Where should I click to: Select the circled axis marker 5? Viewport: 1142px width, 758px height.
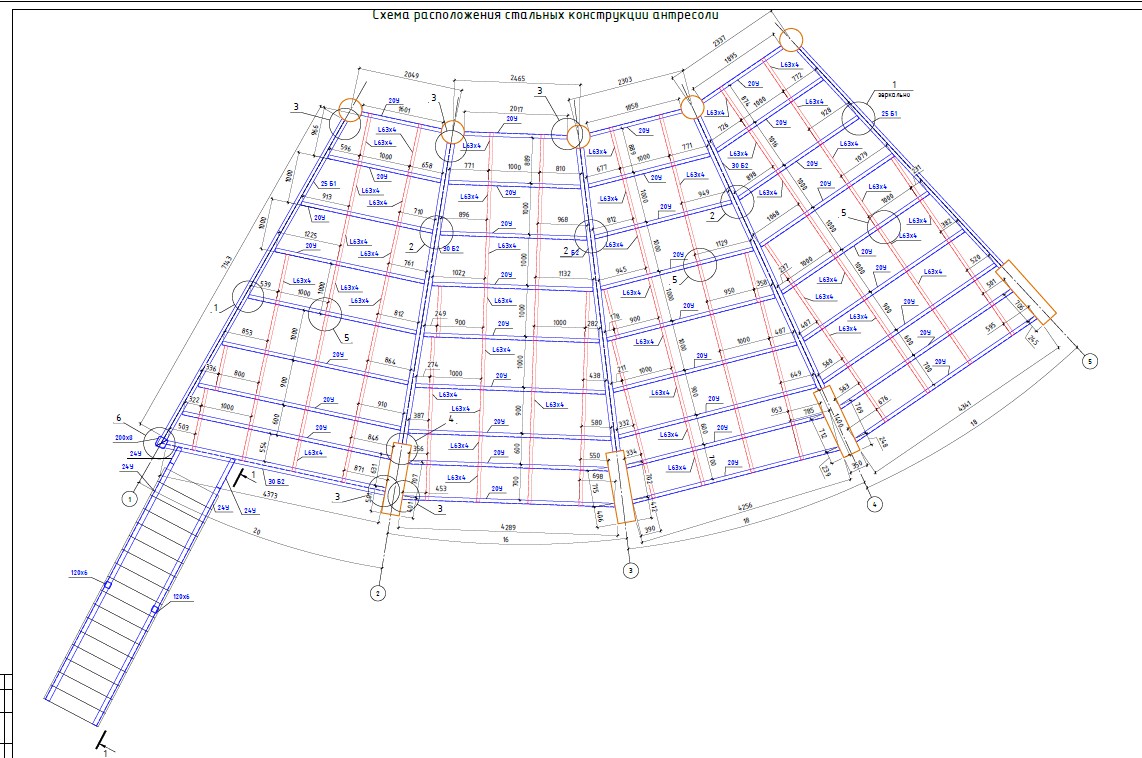(x=1090, y=361)
